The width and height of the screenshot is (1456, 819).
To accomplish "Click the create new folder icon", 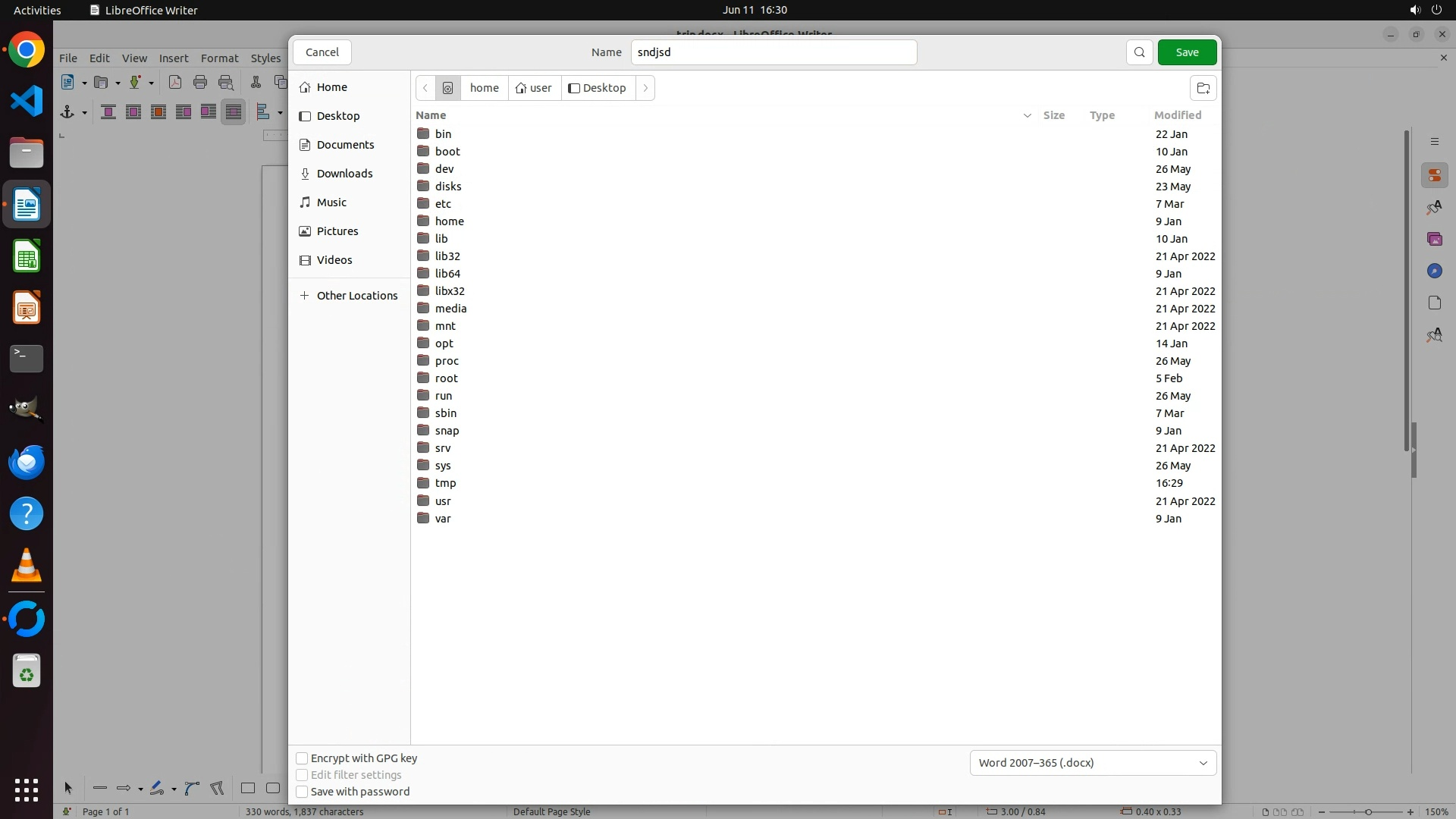I will tap(1203, 88).
